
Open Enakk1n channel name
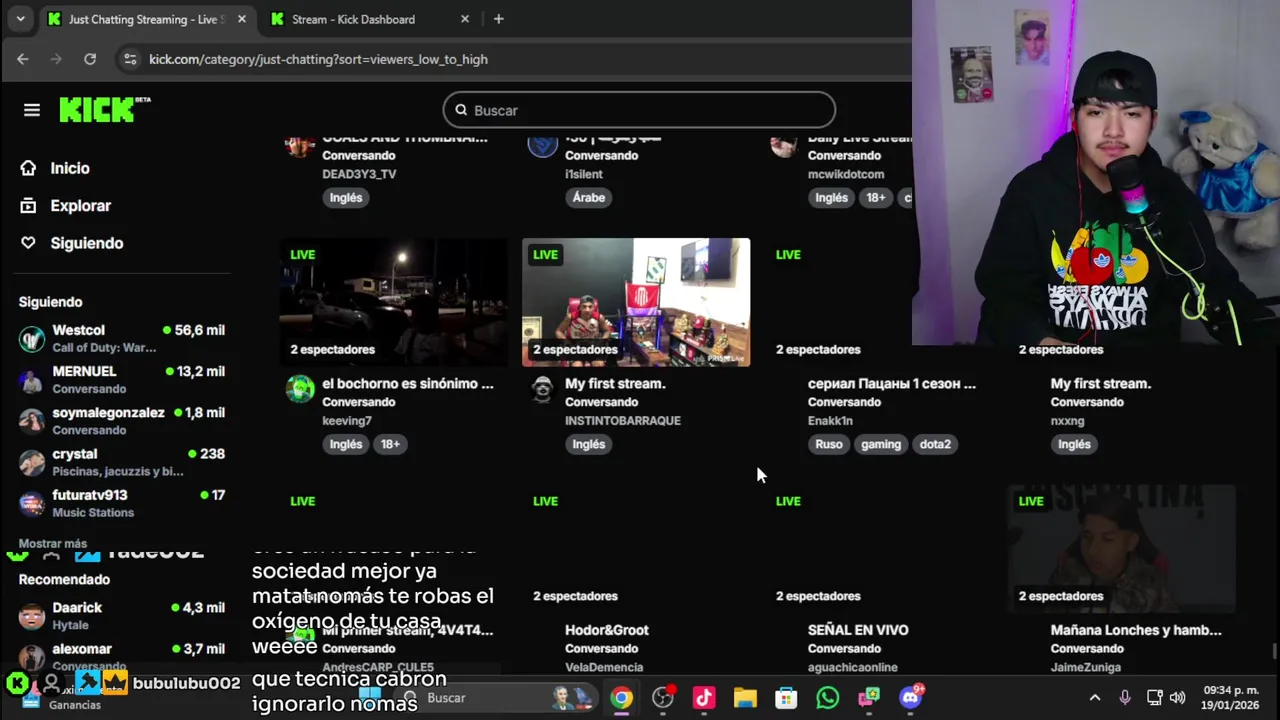tap(830, 421)
